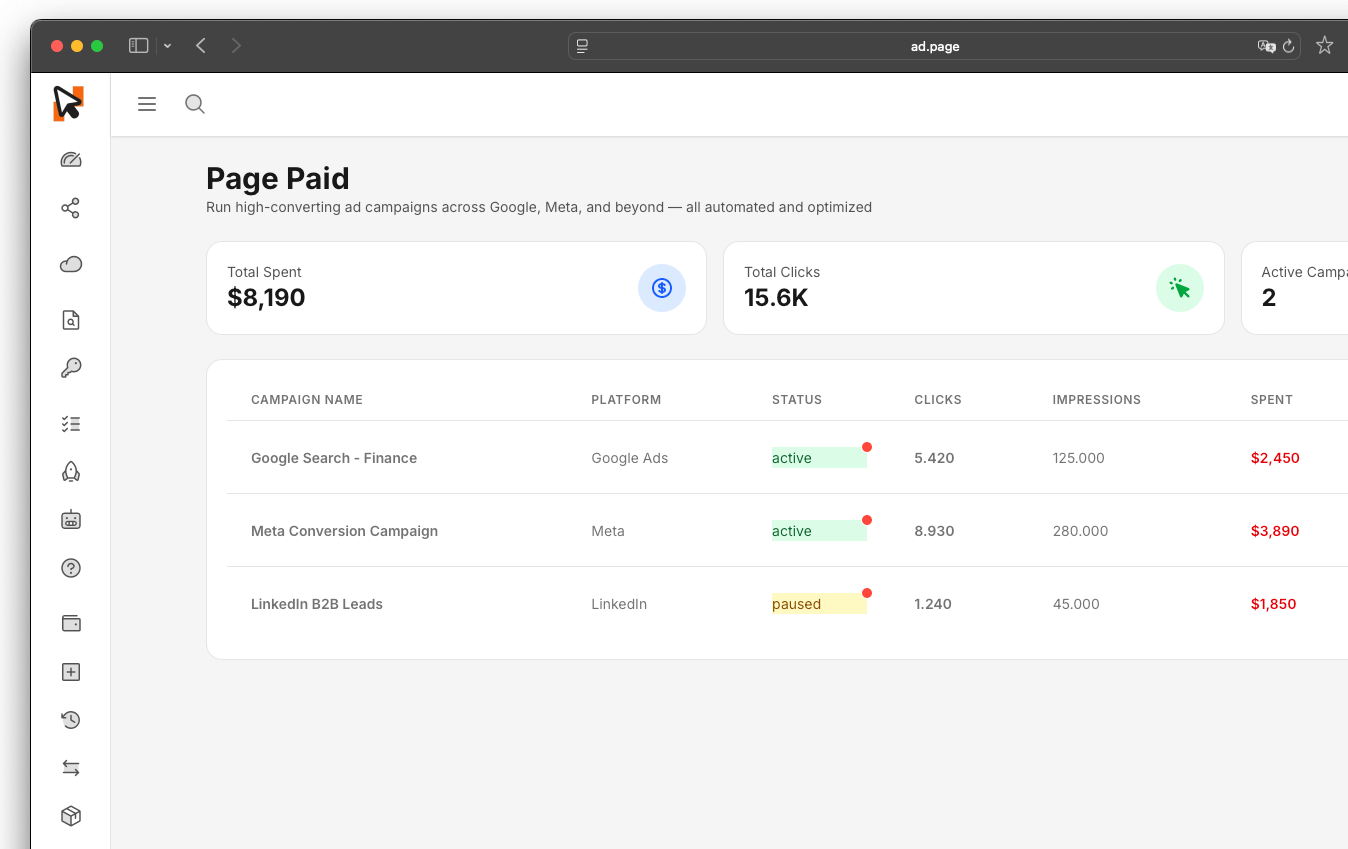Screen dimensions: 1348x849
Task: Bookmark this page with the star
Action: (1325, 45)
